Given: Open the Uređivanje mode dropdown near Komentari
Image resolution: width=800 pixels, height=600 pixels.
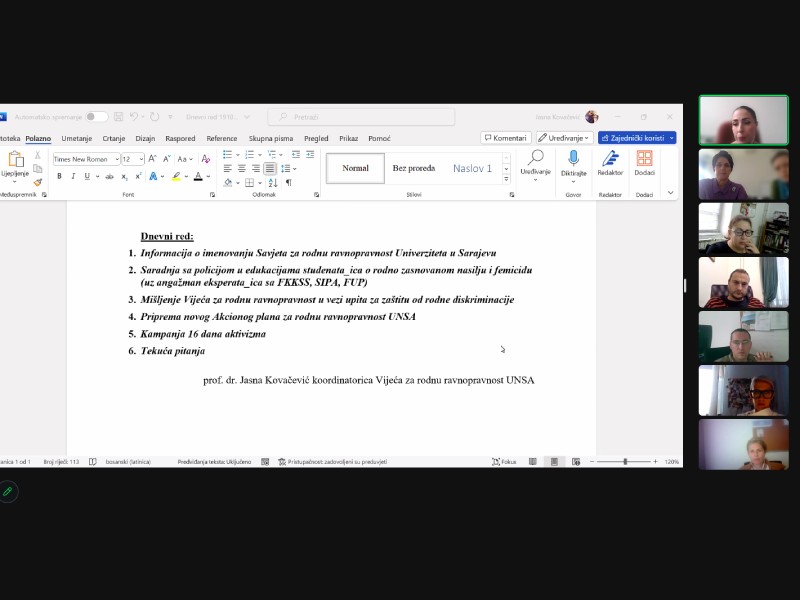Looking at the screenshot, I should point(564,138).
